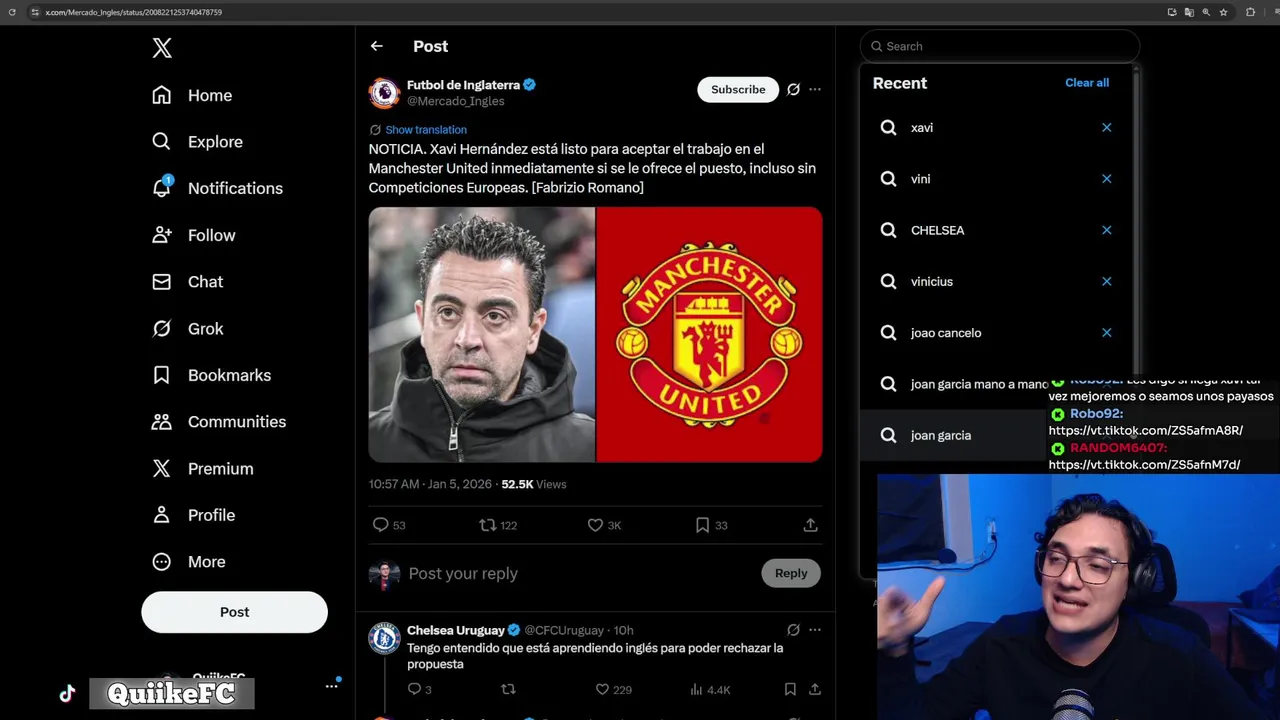
Task: Click the @Mercado_Ingles handle
Action: [455, 101]
